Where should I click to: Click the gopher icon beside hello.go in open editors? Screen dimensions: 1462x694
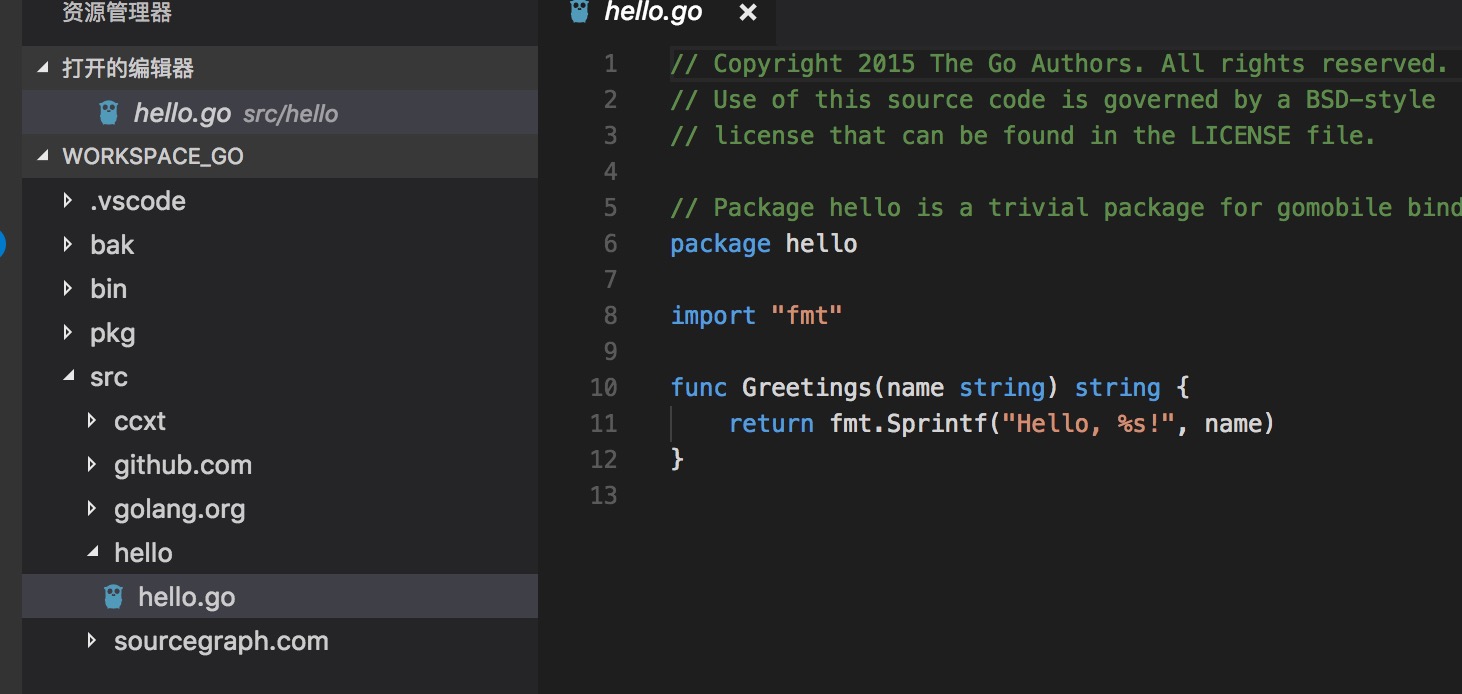pyautogui.click(x=109, y=113)
